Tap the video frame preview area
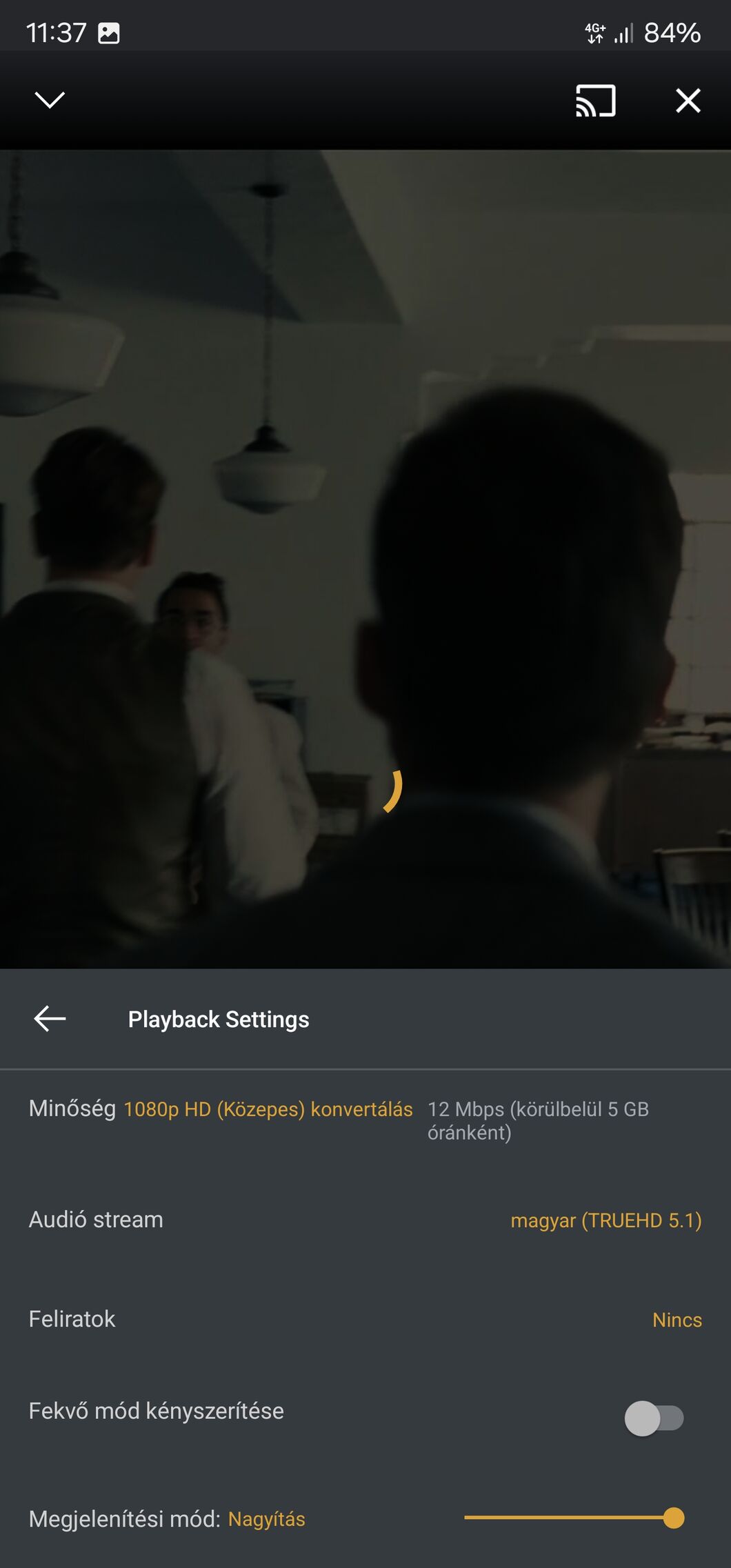Screen dimensions: 731x1568 point(365,559)
